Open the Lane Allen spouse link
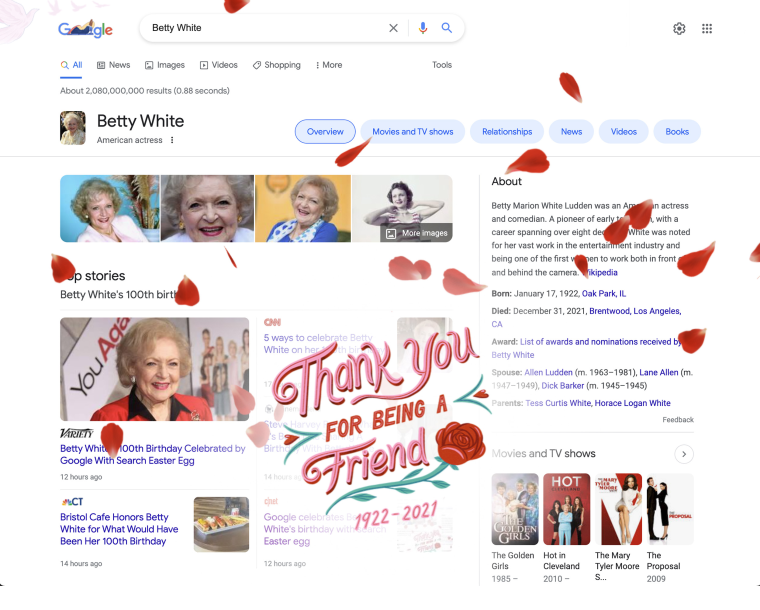The height and width of the screenshot is (610, 760). click(659, 373)
